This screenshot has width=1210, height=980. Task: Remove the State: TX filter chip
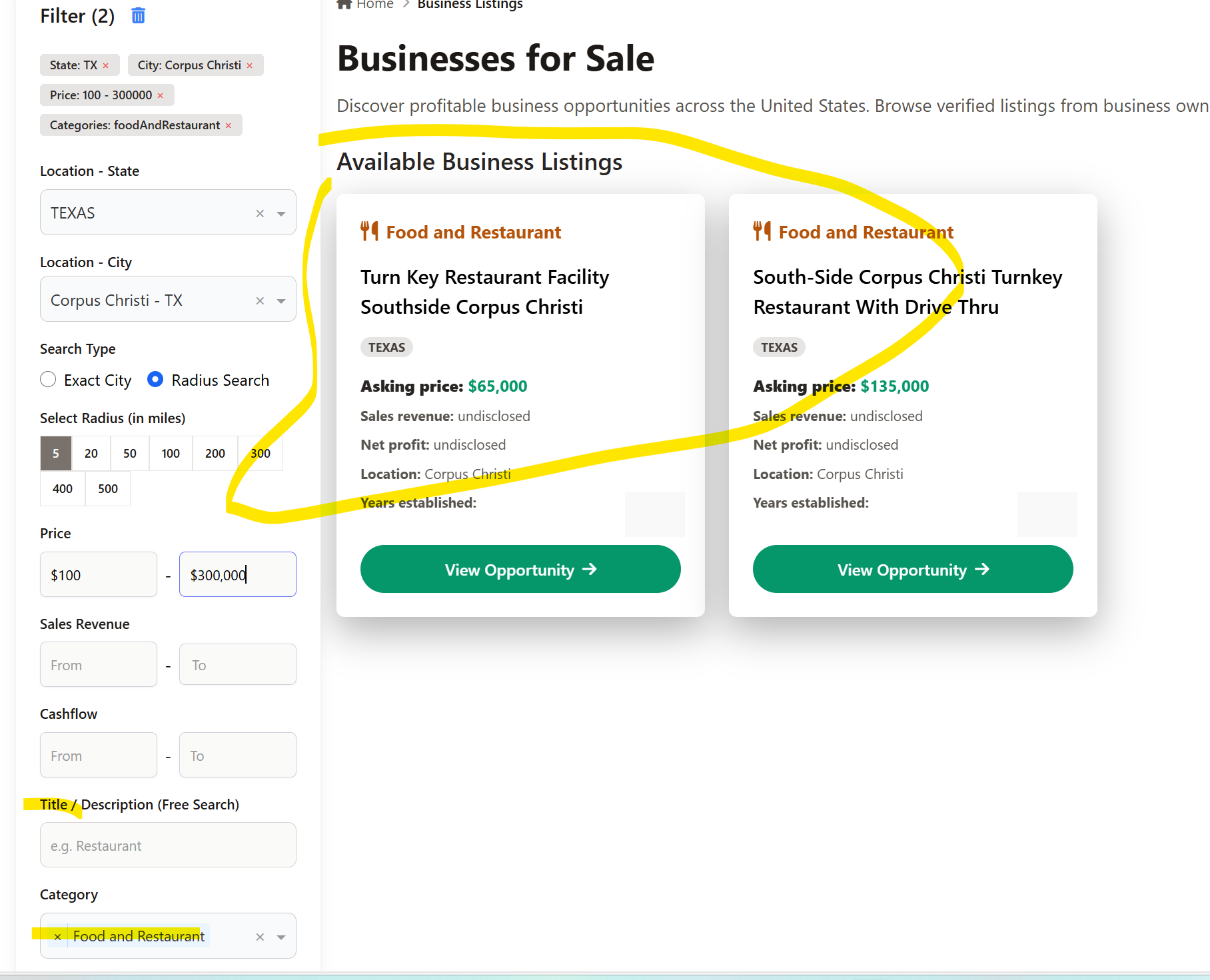point(106,65)
